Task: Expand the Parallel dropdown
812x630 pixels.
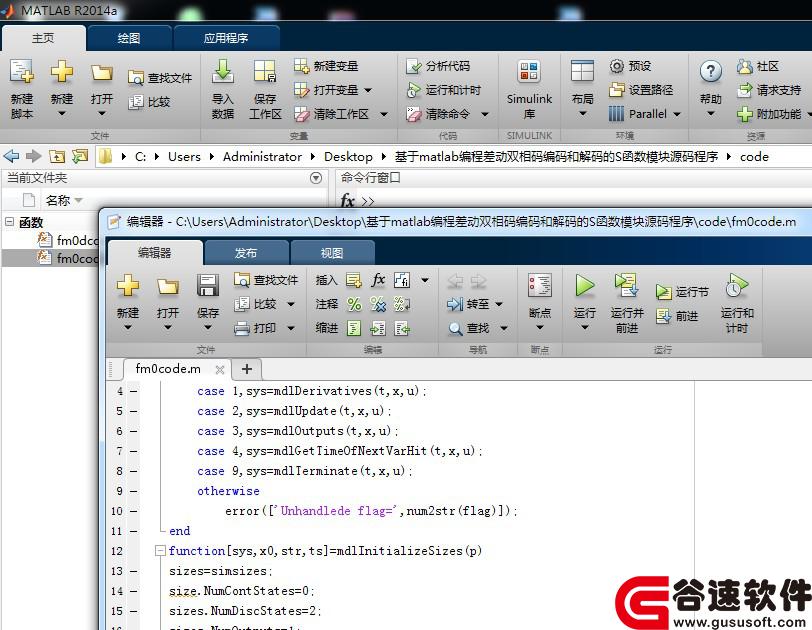Action: click(677, 114)
